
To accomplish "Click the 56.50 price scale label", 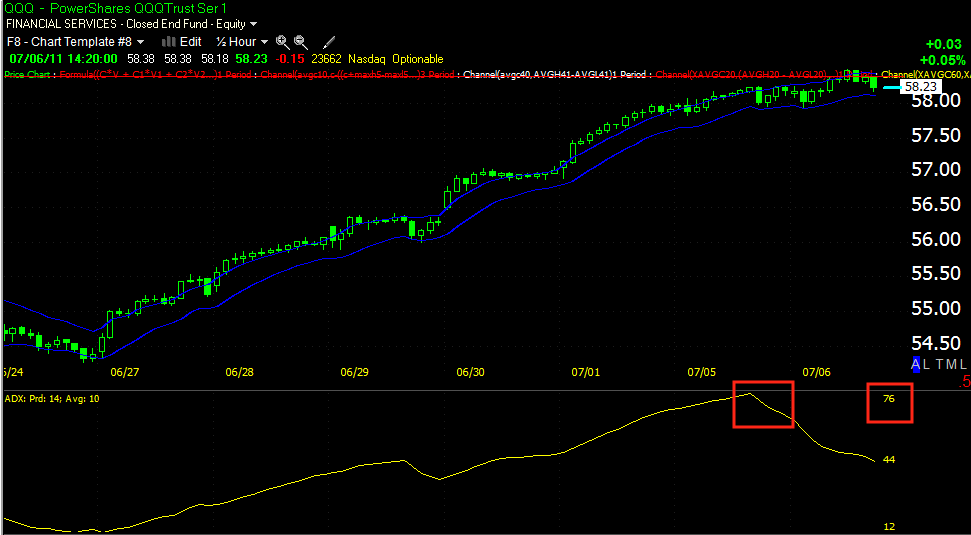I will tap(936, 204).
